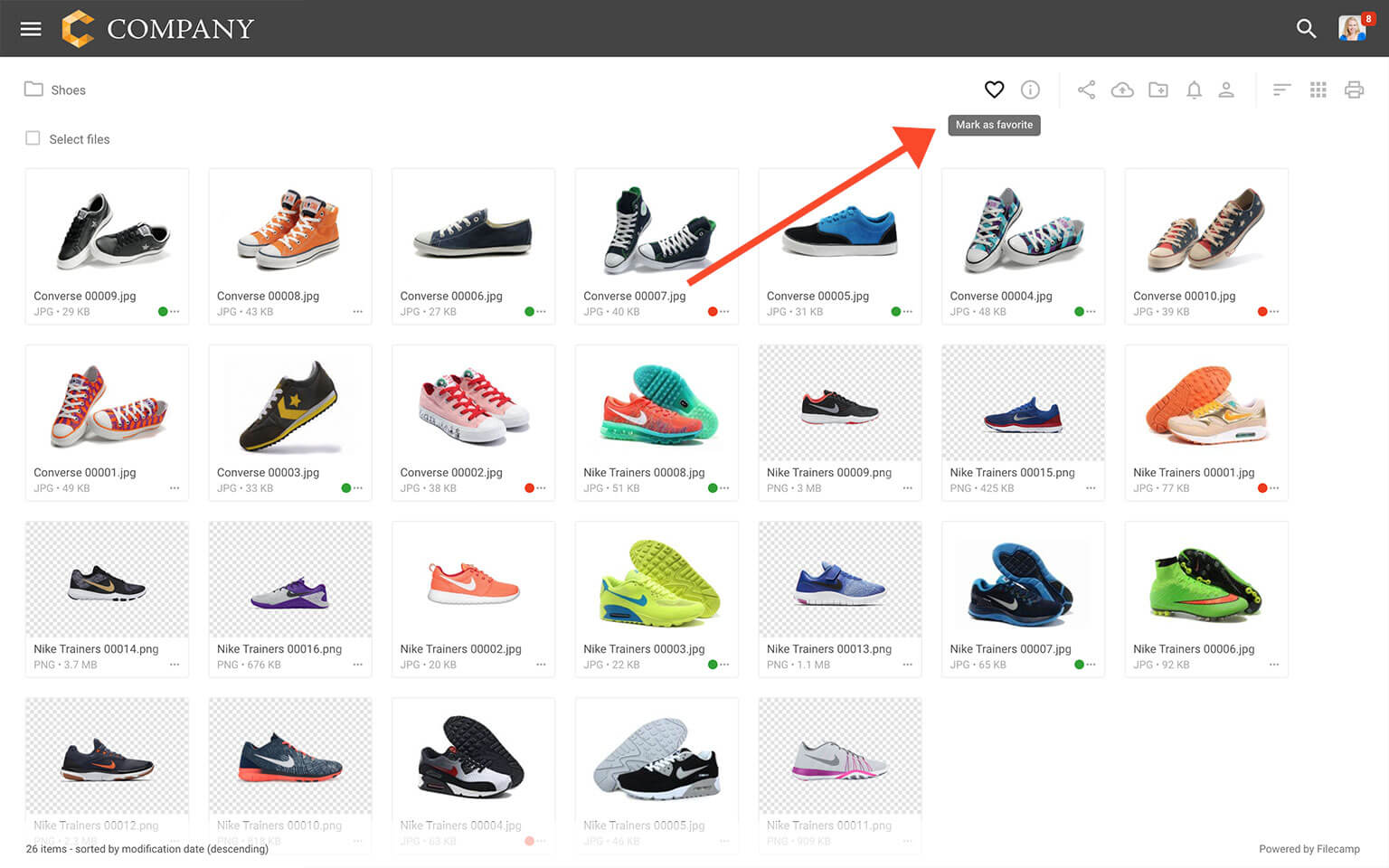Open the neon Nike Trainers 00003.jpg thumbnail
The image size is (1389, 868).
[657, 580]
